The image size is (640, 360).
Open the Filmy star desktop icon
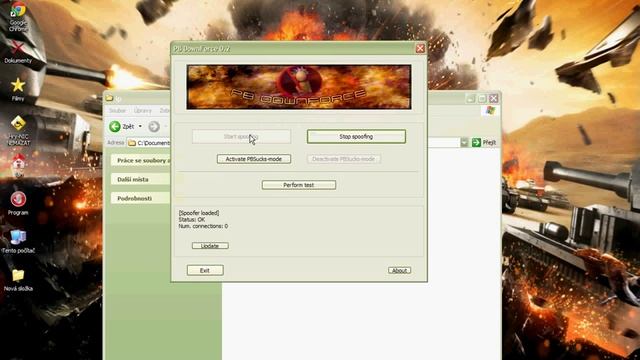18,89
